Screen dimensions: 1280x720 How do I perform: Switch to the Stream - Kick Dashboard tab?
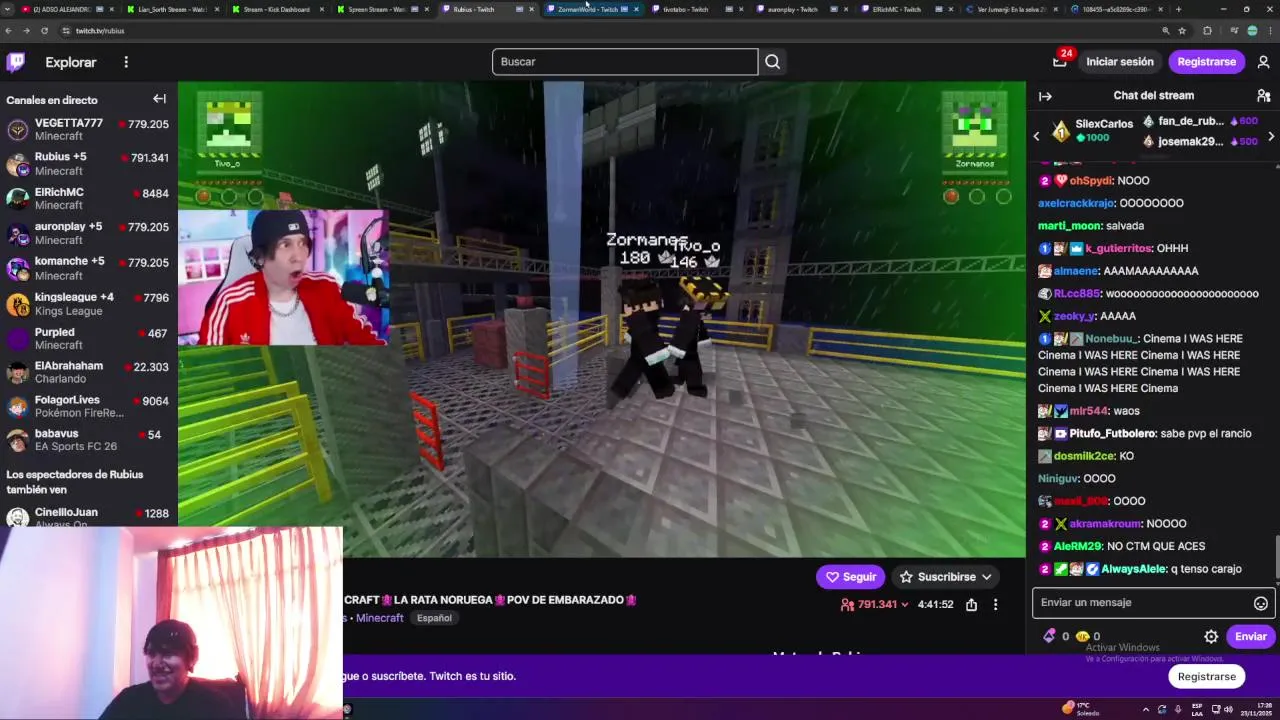tap(278, 9)
